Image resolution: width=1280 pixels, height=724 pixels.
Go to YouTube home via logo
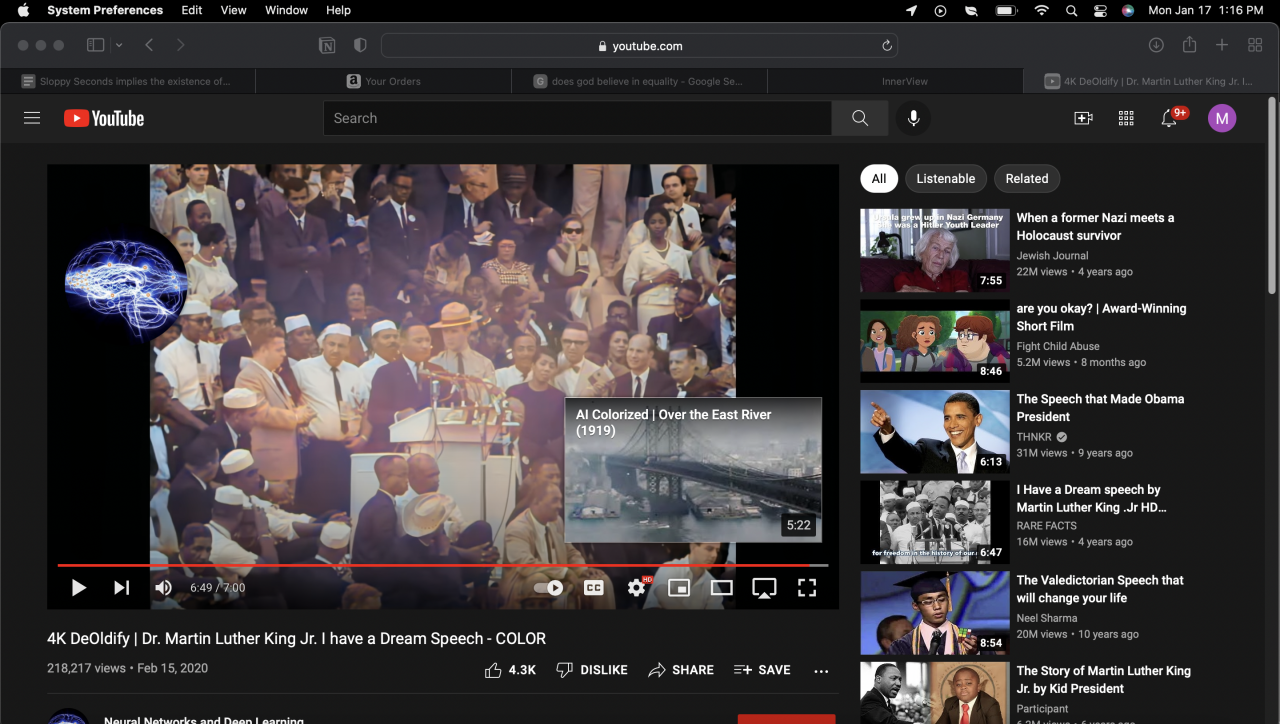click(x=104, y=118)
